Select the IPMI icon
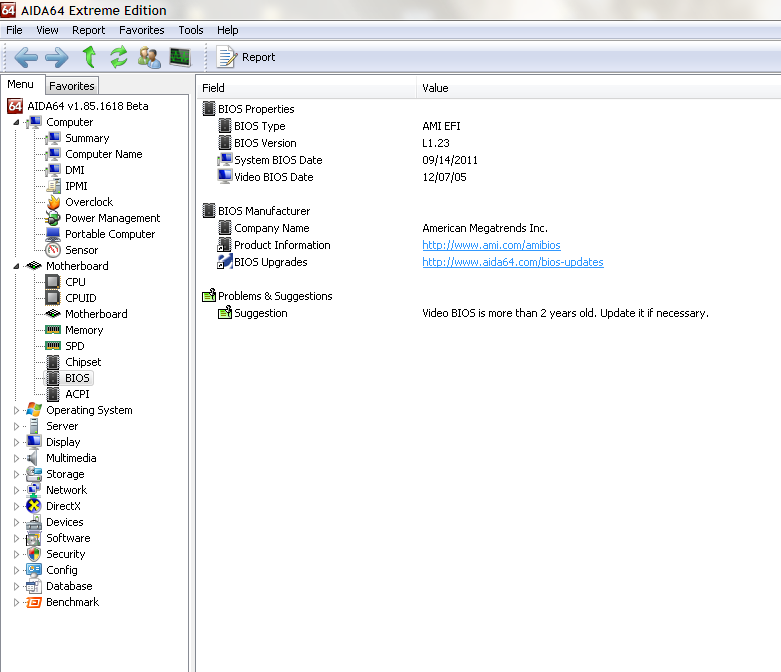 (x=53, y=186)
